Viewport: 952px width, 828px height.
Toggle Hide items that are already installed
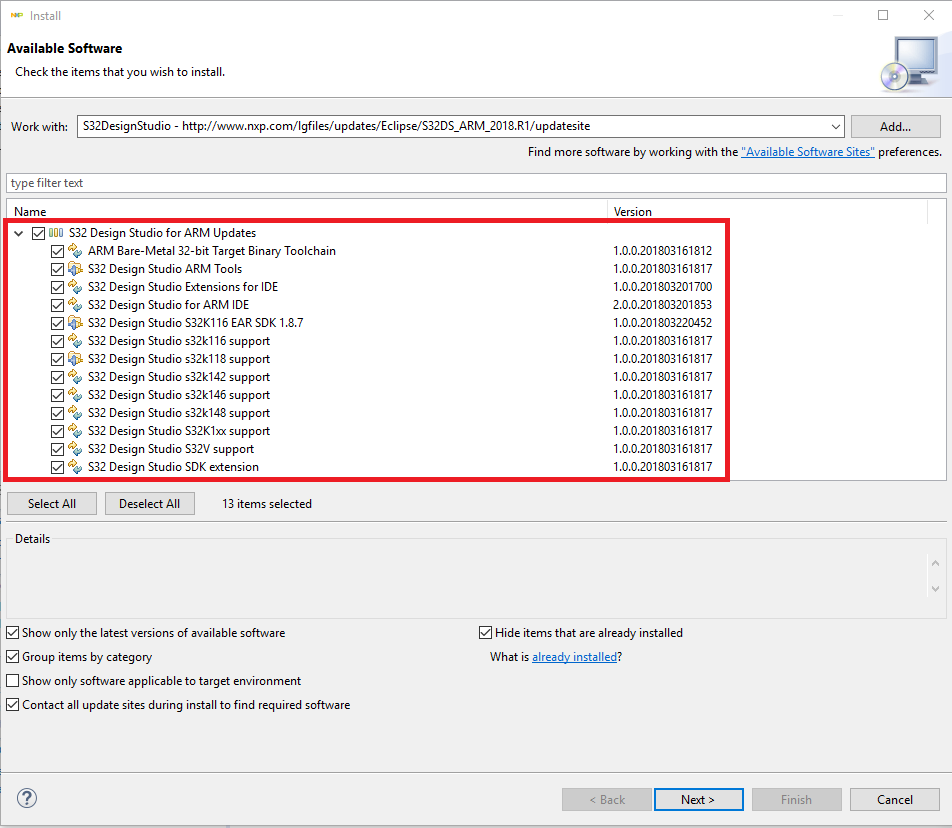coord(485,633)
